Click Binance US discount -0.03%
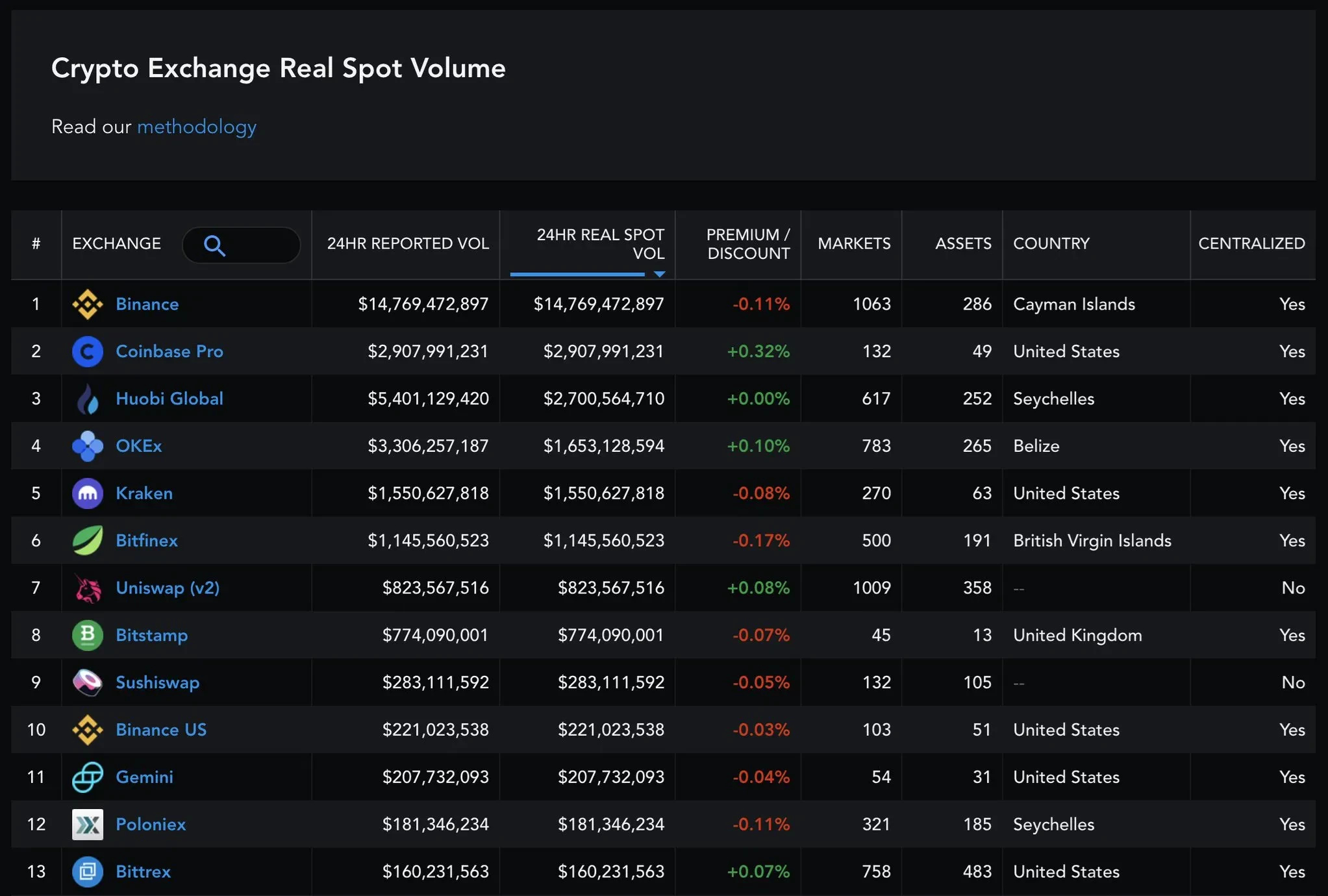1328x896 pixels. tap(761, 730)
